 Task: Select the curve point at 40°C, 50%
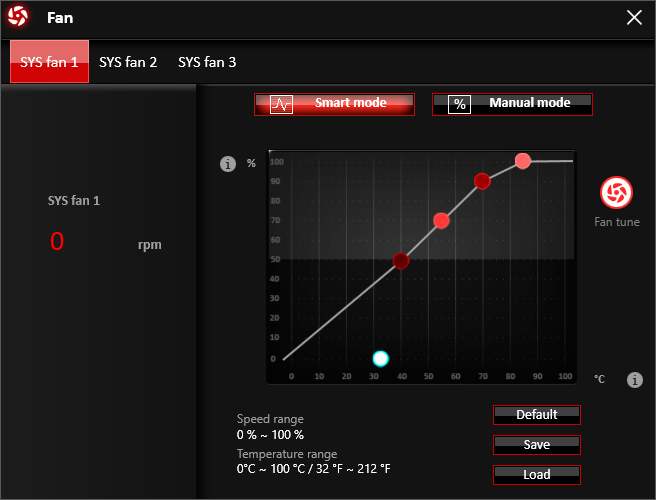click(x=401, y=261)
